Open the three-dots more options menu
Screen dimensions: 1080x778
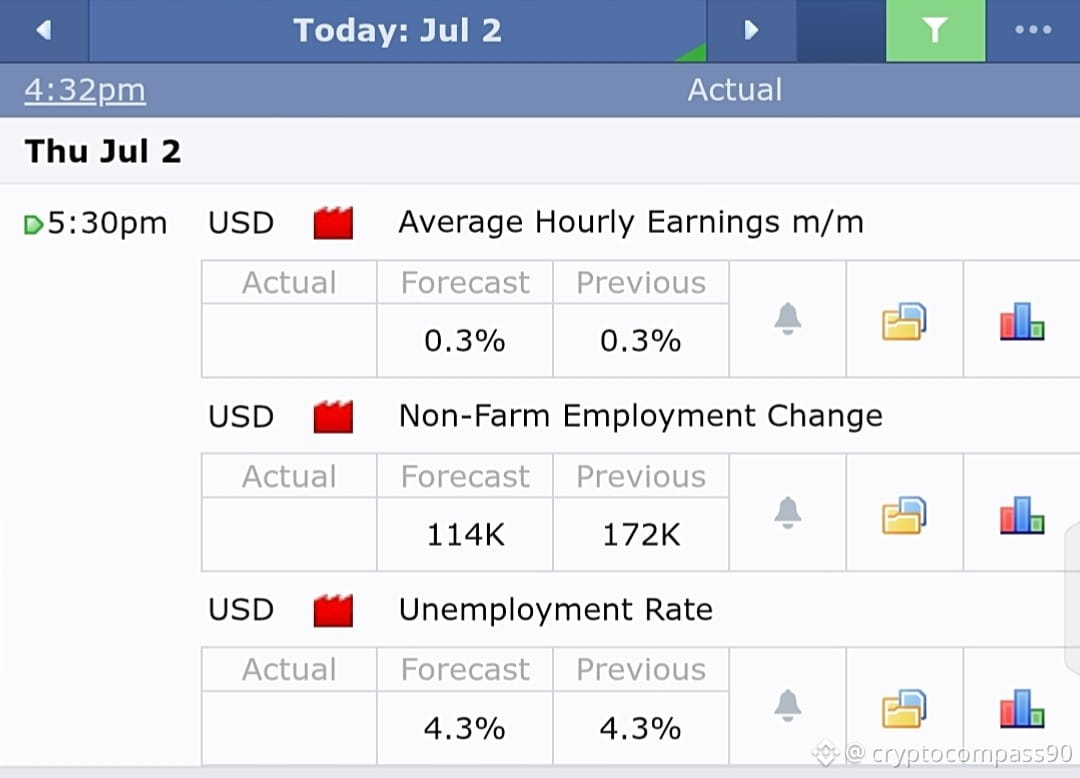1032,30
